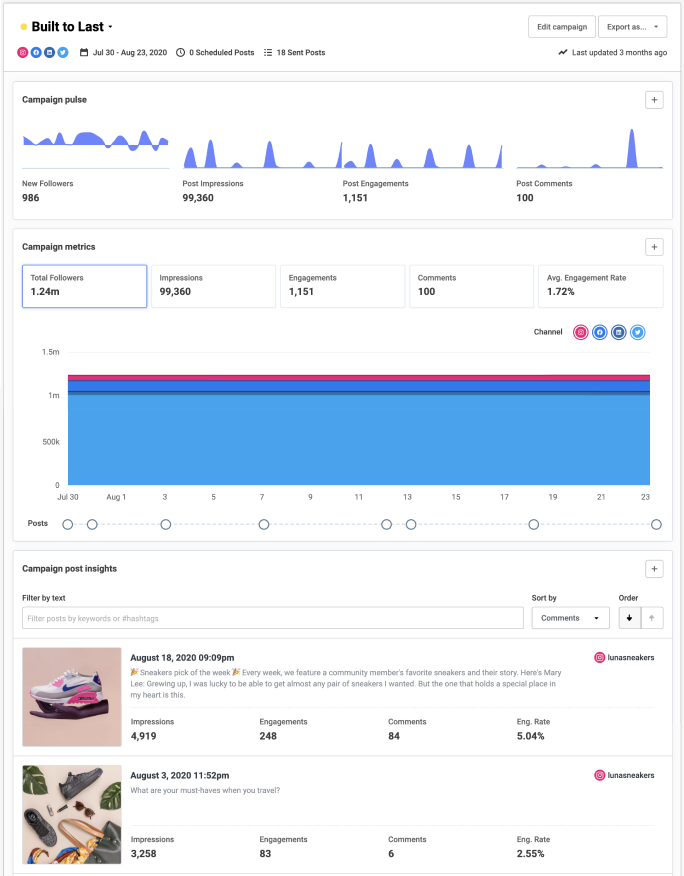Click the 0 Scheduled Posts link

point(221,53)
